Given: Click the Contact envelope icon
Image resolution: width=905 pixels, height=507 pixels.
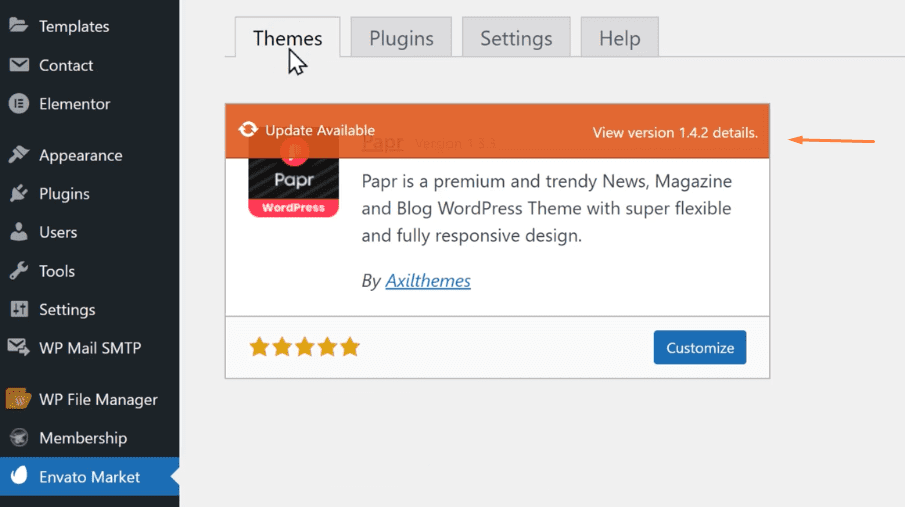Looking at the screenshot, I should [19, 65].
